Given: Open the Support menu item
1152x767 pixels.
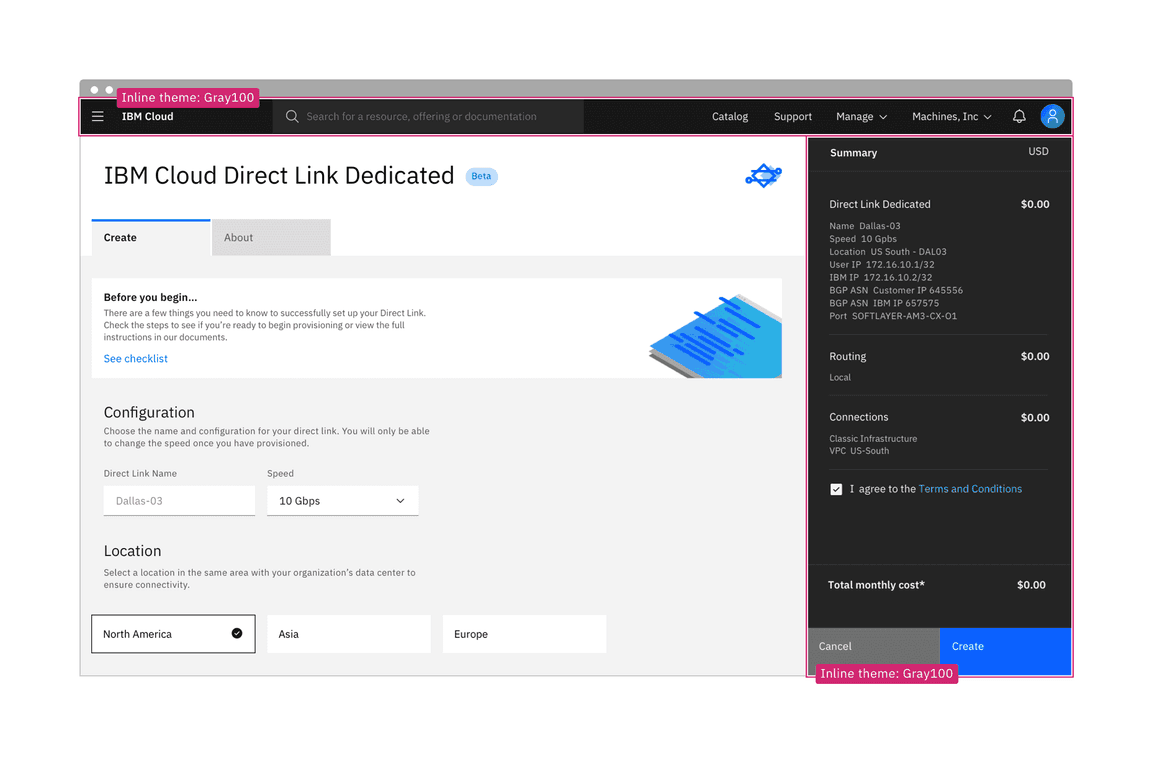Looking at the screenshot, I should click(x=792, y=116).
